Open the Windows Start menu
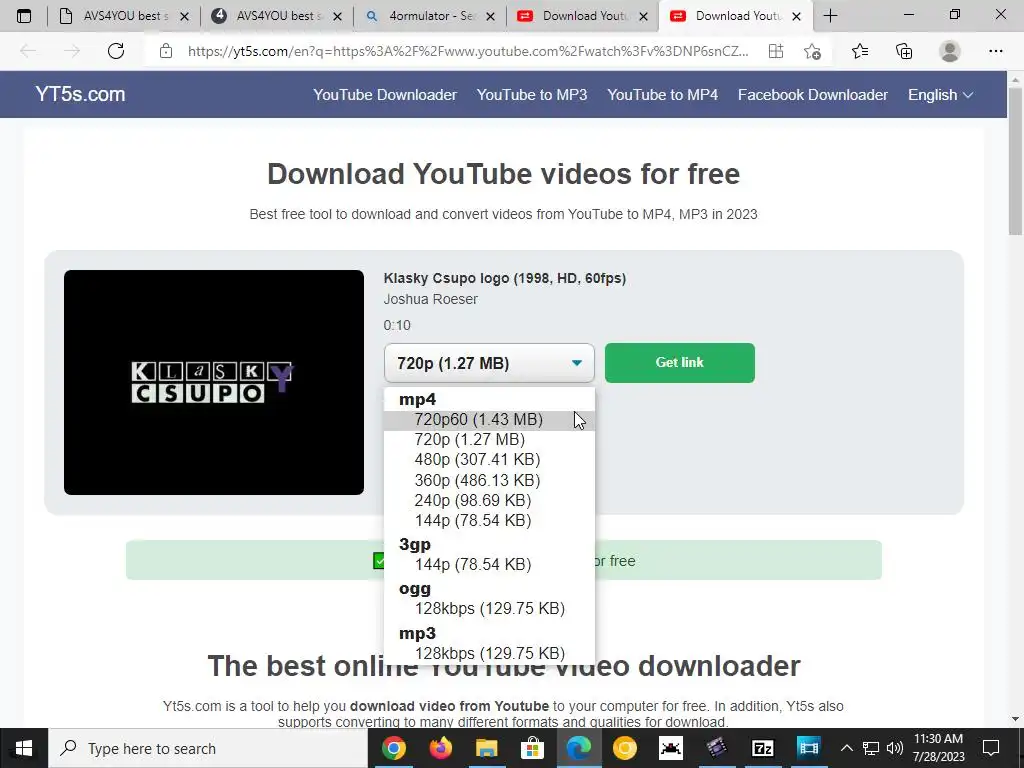The height and width of the screenshot is (768, 1024). 24,748
